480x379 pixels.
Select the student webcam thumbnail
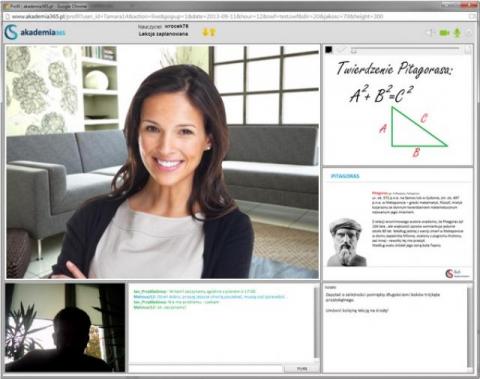(x=65, y=328)
